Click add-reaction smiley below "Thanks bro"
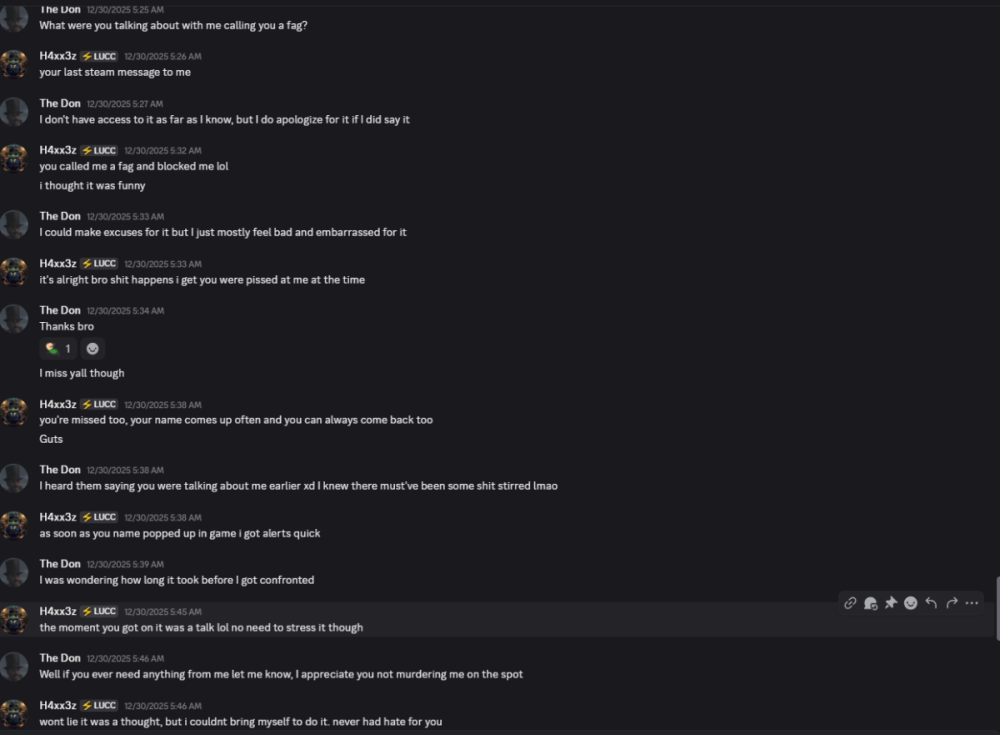The width and height of the screenshot is (1000, 735). tap(93, 349)
